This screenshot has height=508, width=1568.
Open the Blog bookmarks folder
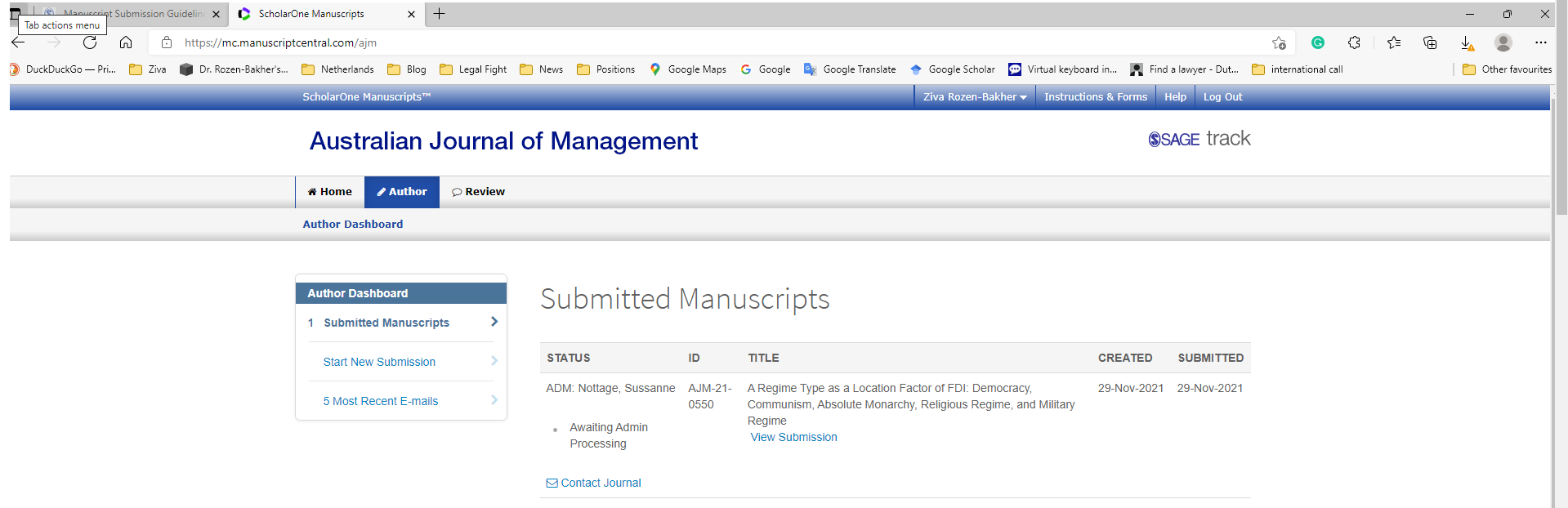407,69
